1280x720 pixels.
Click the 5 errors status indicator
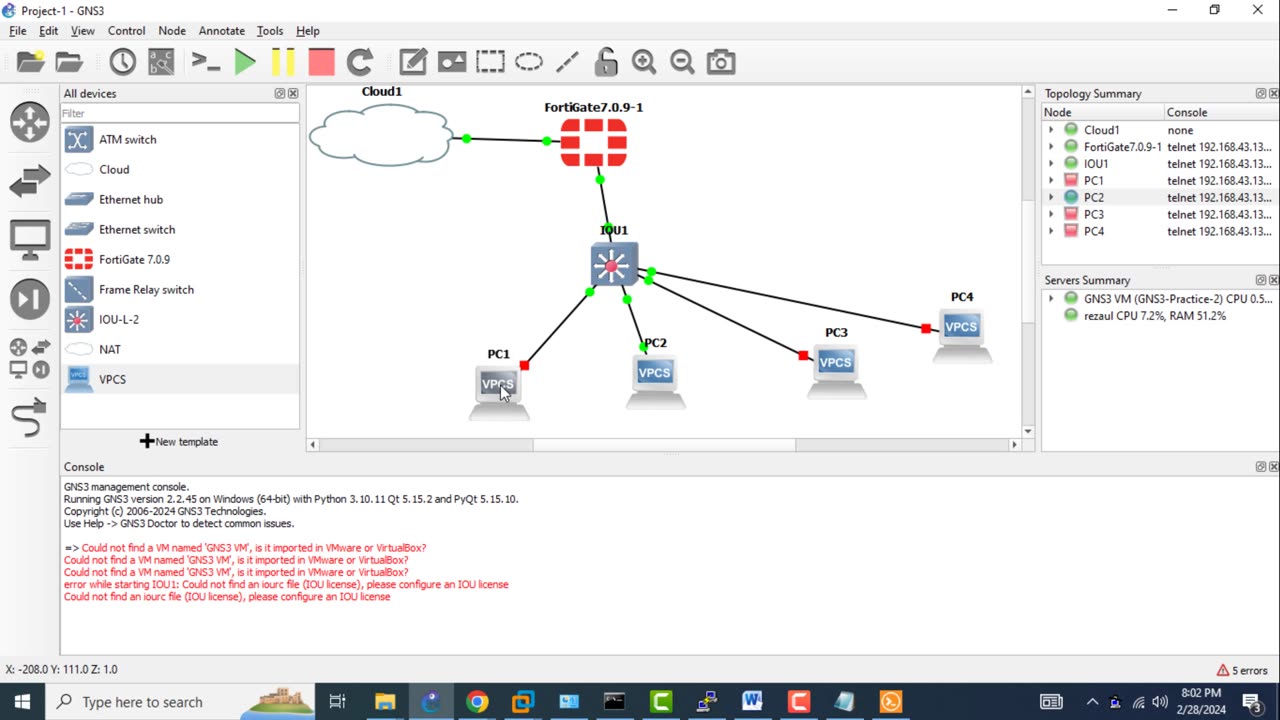tap(1242, 670)
